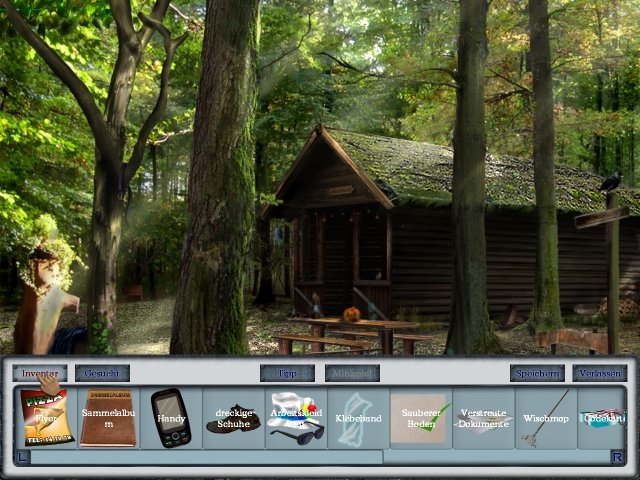
Task: Select the Wischmop inventory item
Action: coord(545,418)
